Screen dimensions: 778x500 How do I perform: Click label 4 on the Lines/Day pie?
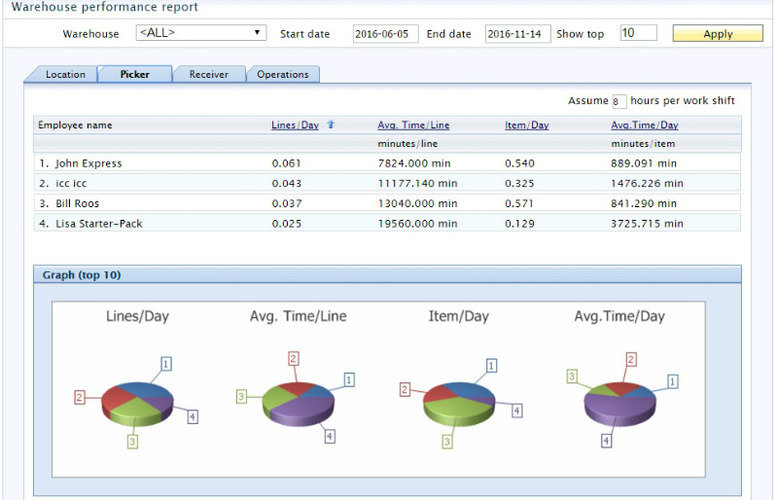click(x=193, y=416)
